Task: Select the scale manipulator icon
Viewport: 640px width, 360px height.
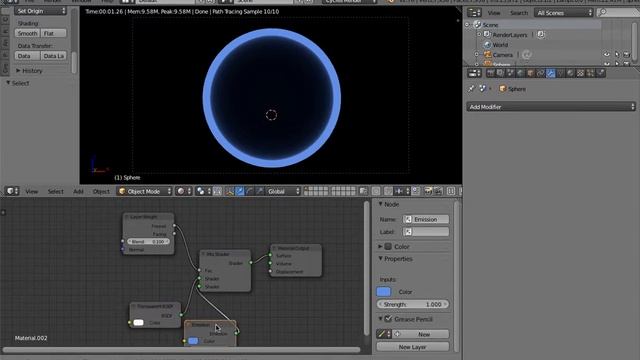Action: coord(260,191)
